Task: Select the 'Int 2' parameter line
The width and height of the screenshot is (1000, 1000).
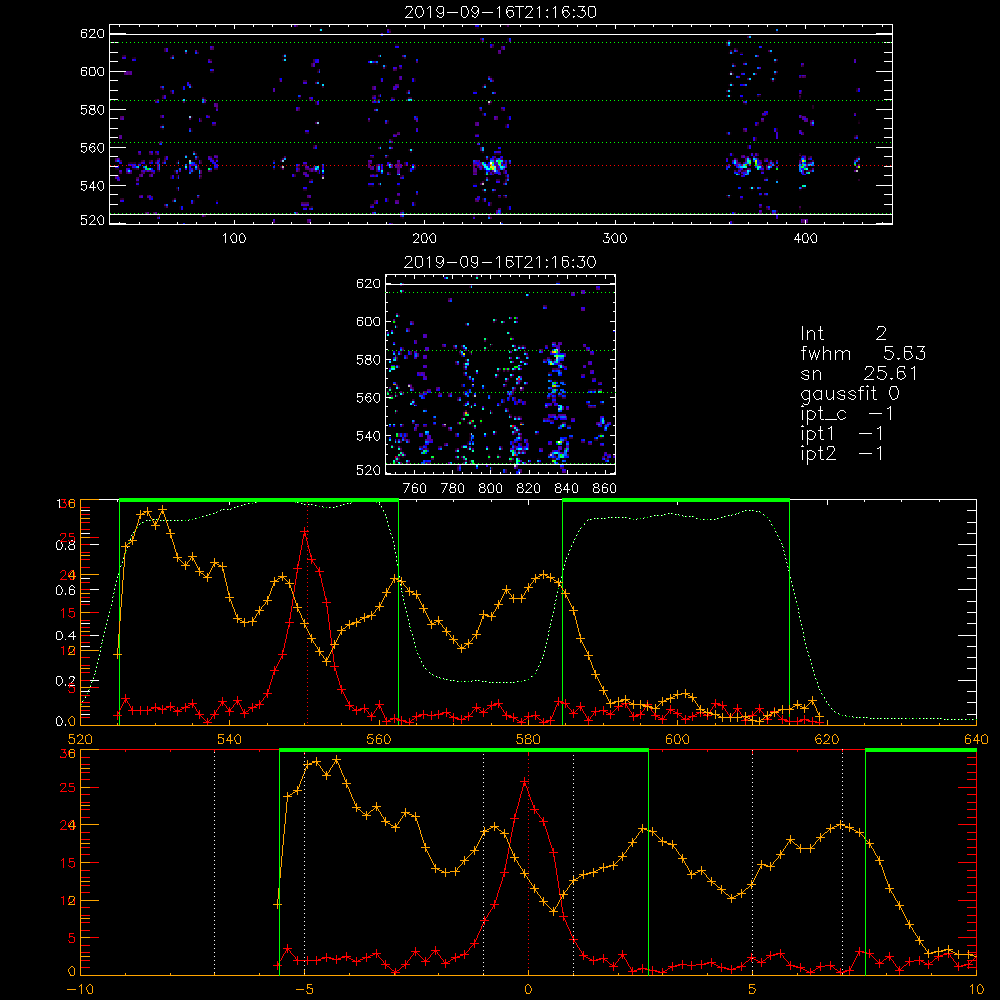Action: pyautogui.click(x=844, y=333)
